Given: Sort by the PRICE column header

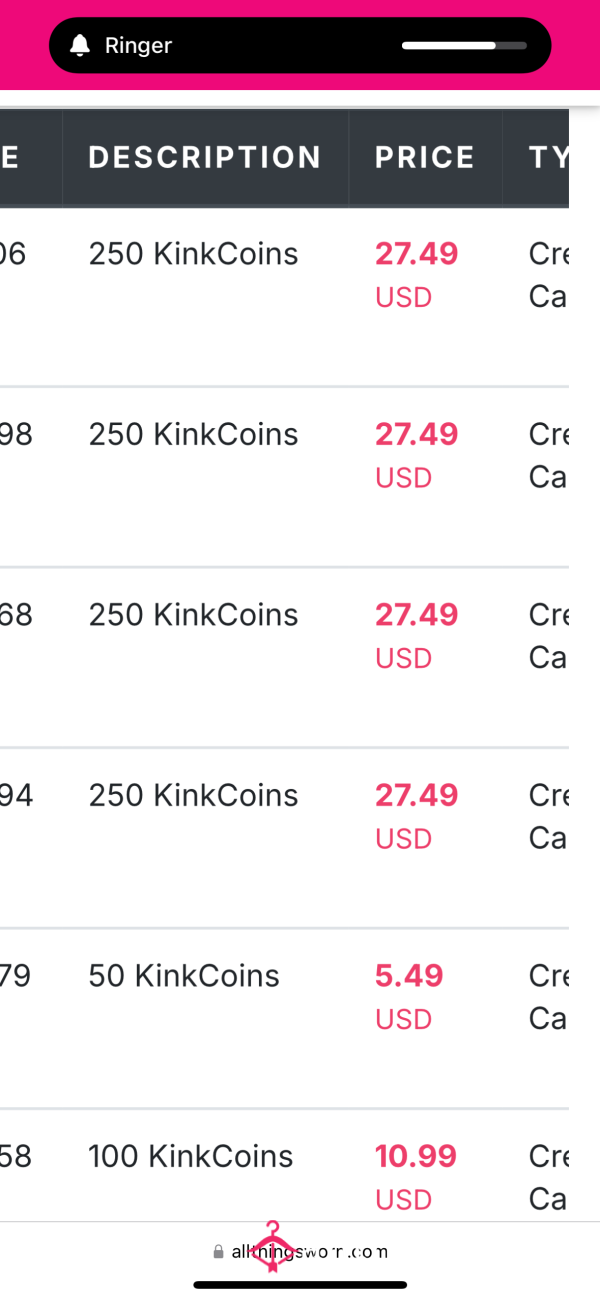Looking at the screenshot, I should coord(425,157).
